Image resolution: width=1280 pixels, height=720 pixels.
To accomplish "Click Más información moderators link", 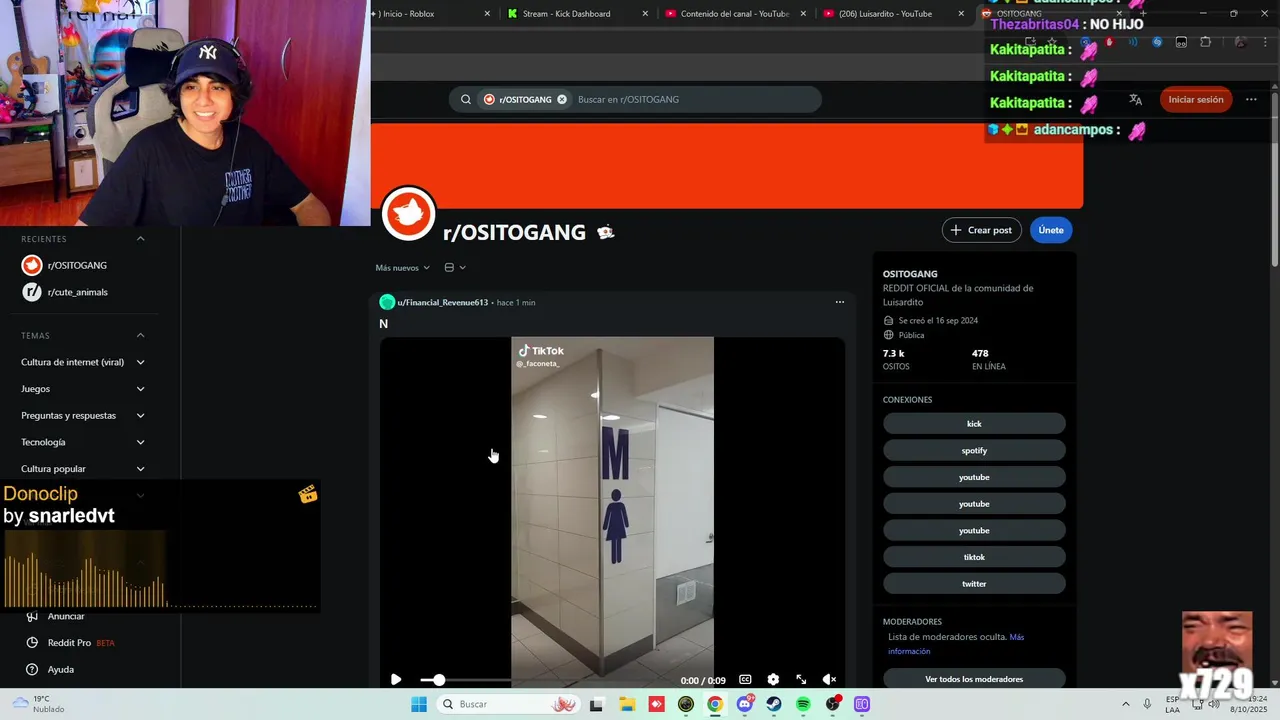I will (x=954, y=644).
